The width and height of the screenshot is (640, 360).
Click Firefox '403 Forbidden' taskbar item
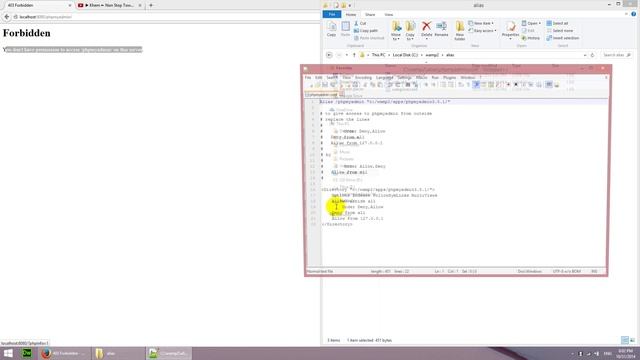point(65,353)
